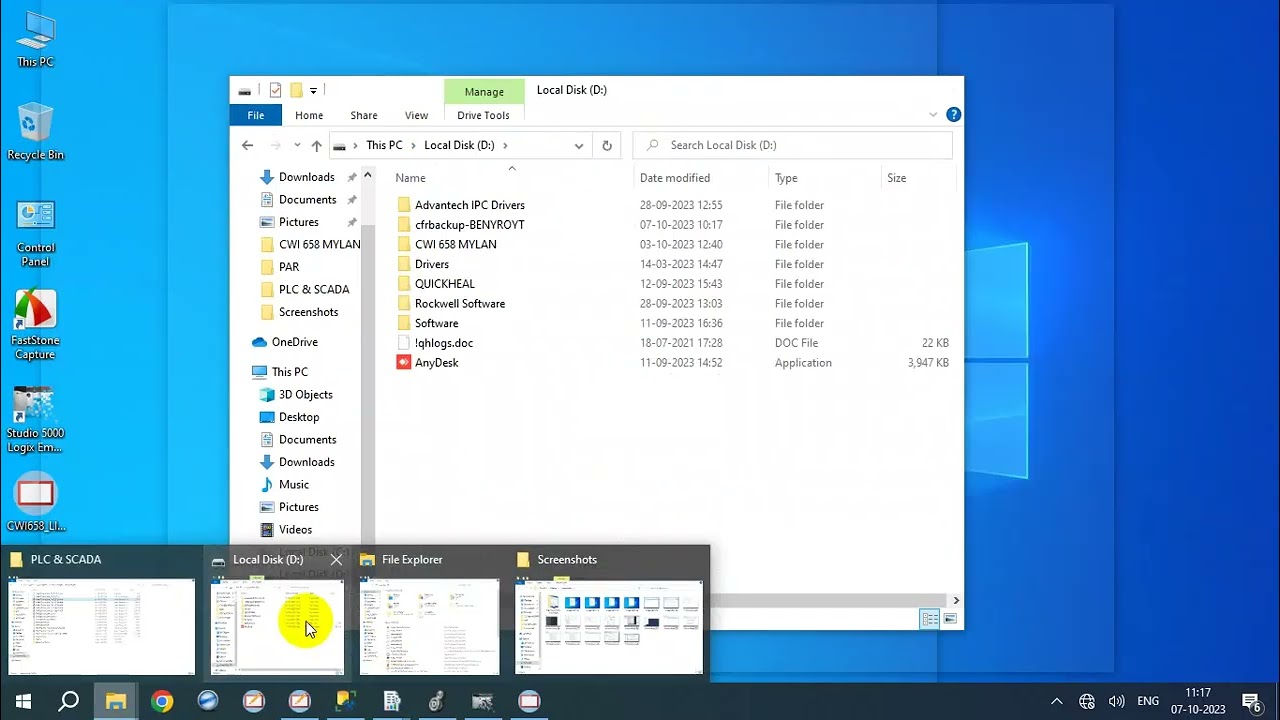
Task: Open the Share ribbon tab
Action: tap(364, 115)
